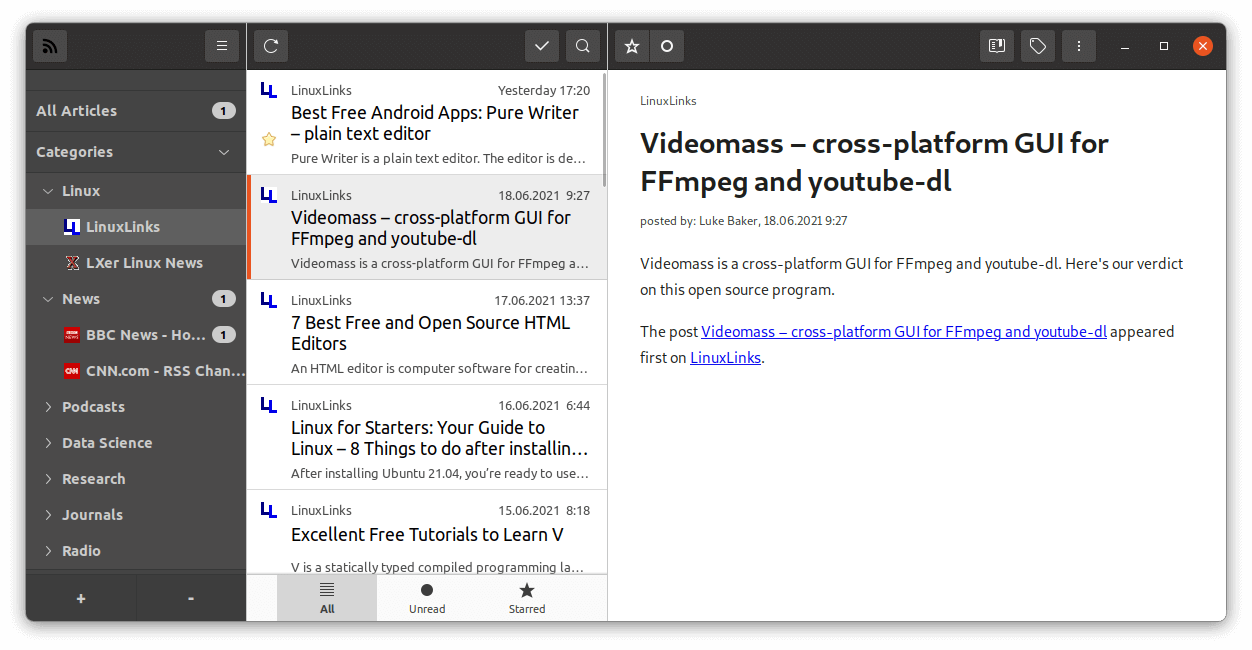Image resolution: width=1252 pixels, height=650 pixels.
Task: Click LinuxLinks icon on Pure Writer row
Action: pos(268,90)
